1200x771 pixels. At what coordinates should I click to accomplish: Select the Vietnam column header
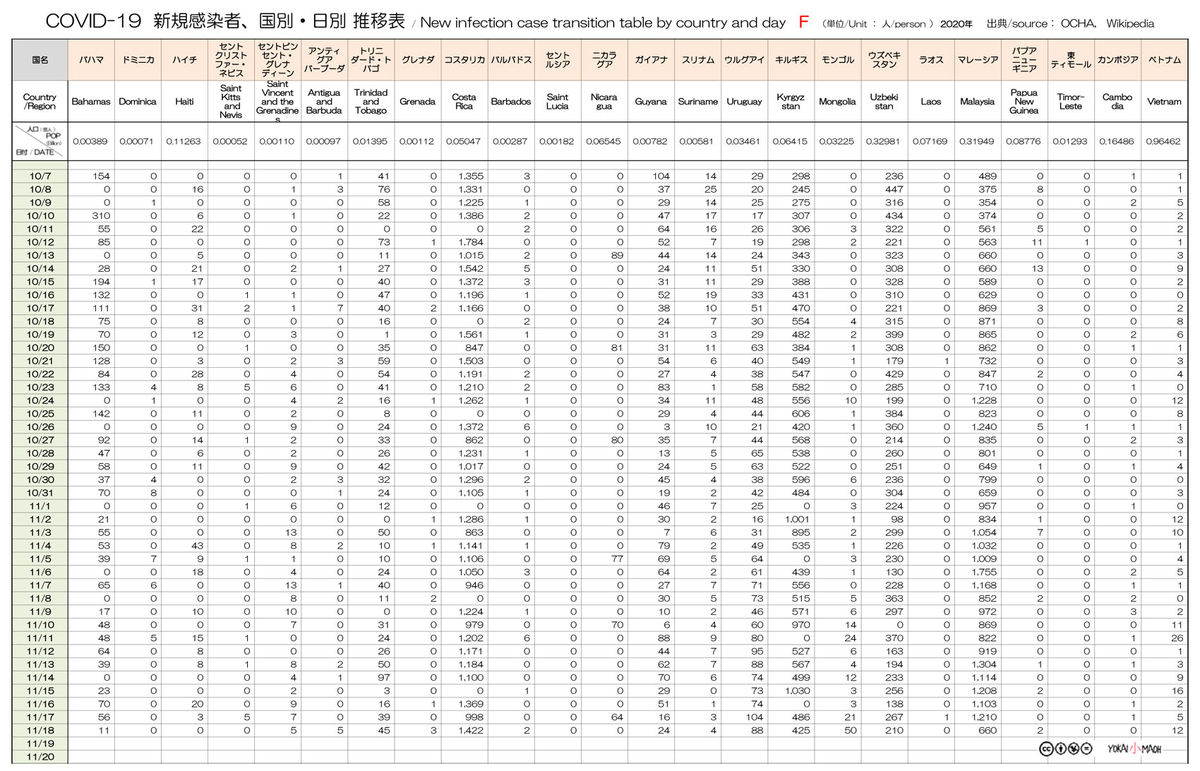(1164, 101)
